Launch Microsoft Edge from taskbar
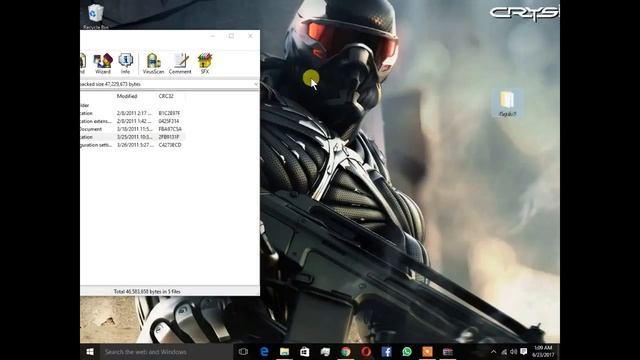Image resolution: width=640 pixels, height=360 pixels. tap(264, 352)
